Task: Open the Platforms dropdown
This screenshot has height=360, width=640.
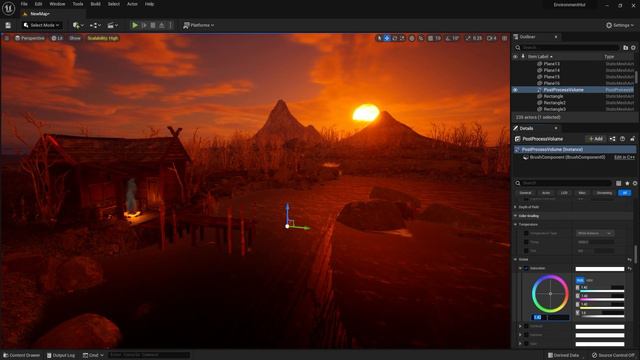Action: click(x=199, y=25)
